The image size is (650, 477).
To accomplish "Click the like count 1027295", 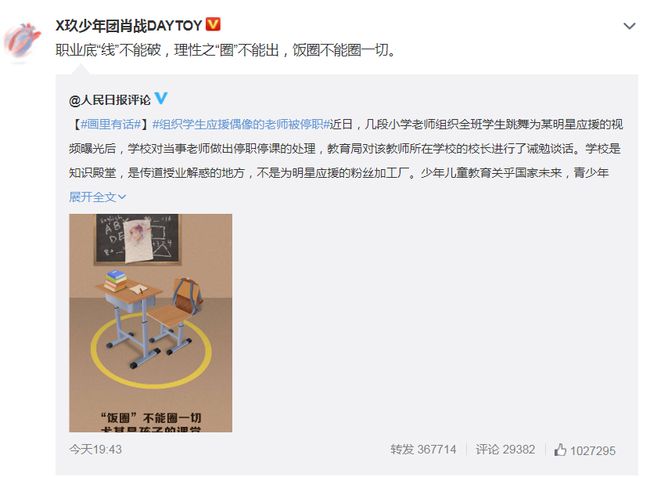I will (x=593, y=450).
